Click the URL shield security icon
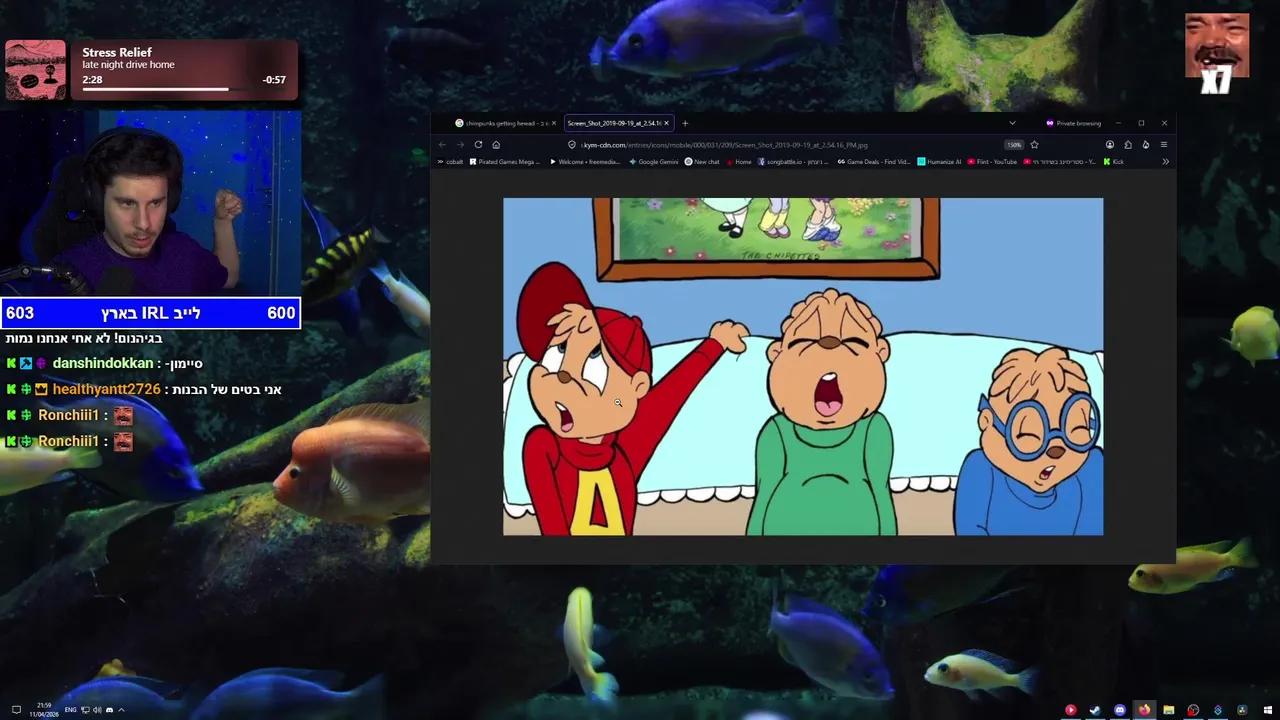 click(571, 145)
